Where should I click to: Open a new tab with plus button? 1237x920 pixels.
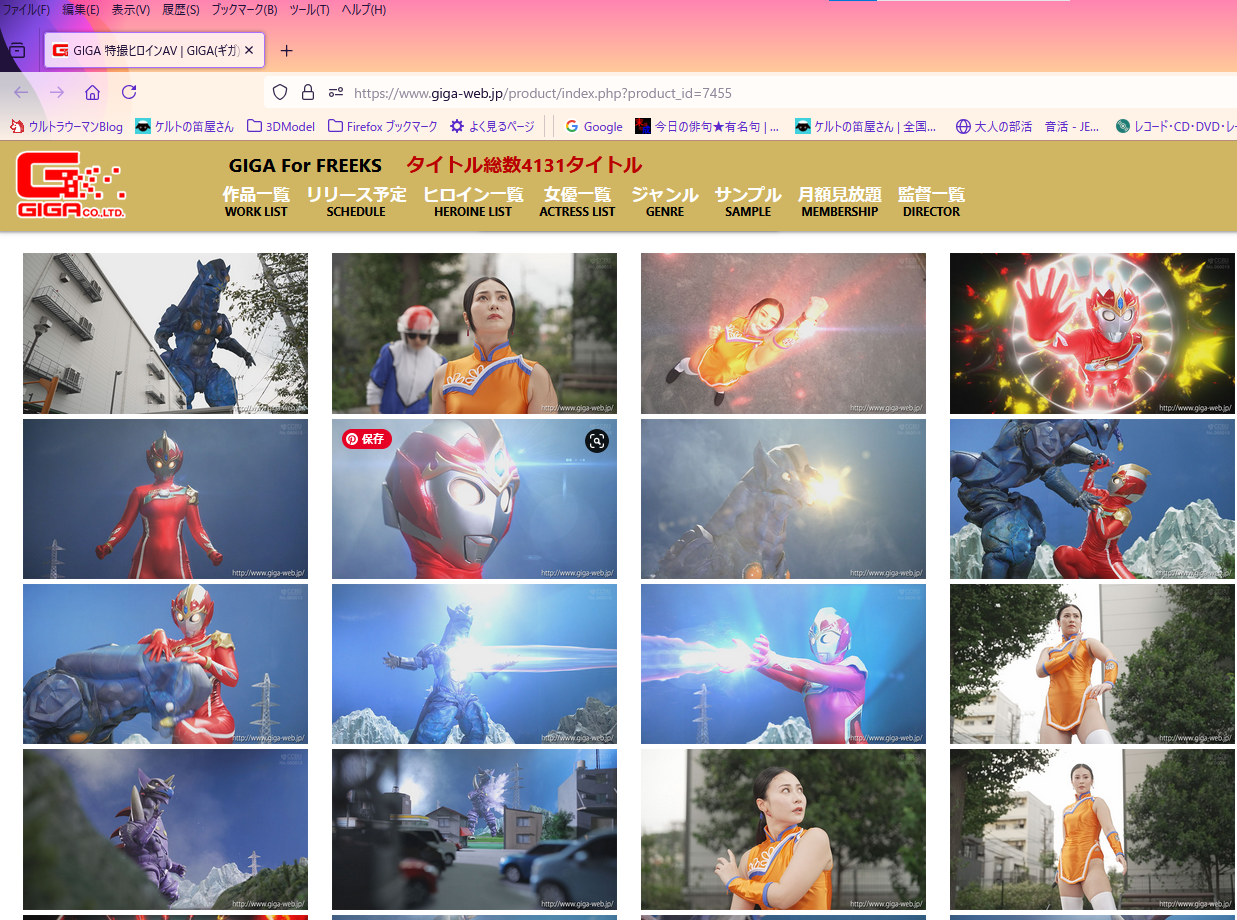click(x=287, y=50)
